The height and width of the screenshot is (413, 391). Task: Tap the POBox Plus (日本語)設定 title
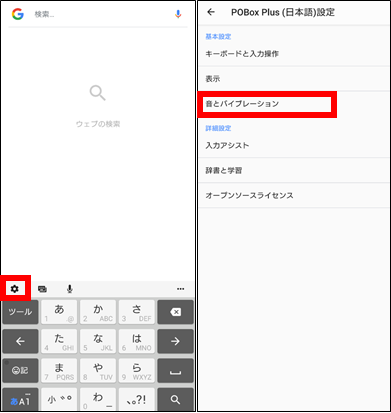coord(283,12)
